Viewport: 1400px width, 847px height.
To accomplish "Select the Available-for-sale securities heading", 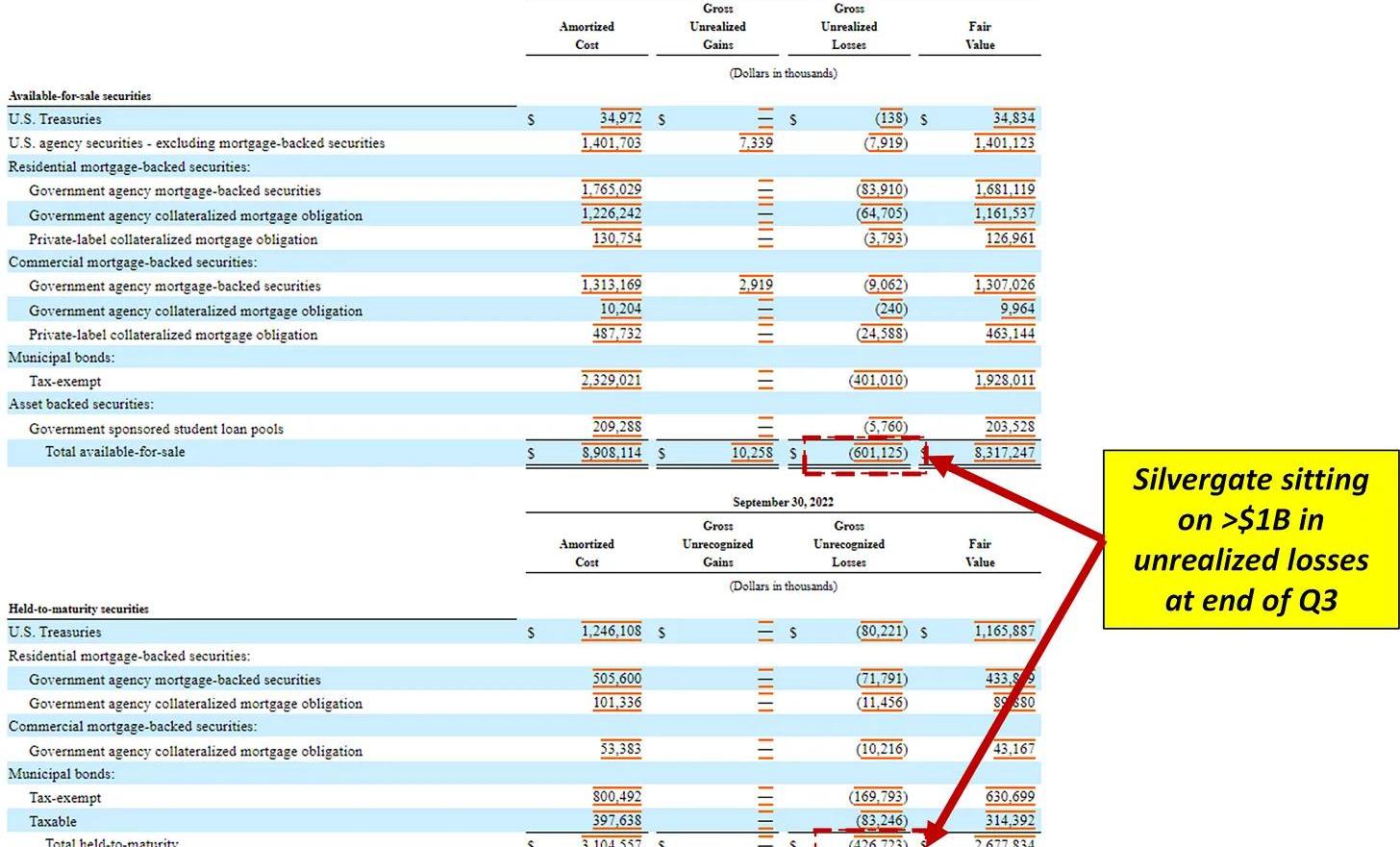I will click(x=80, y=96).
